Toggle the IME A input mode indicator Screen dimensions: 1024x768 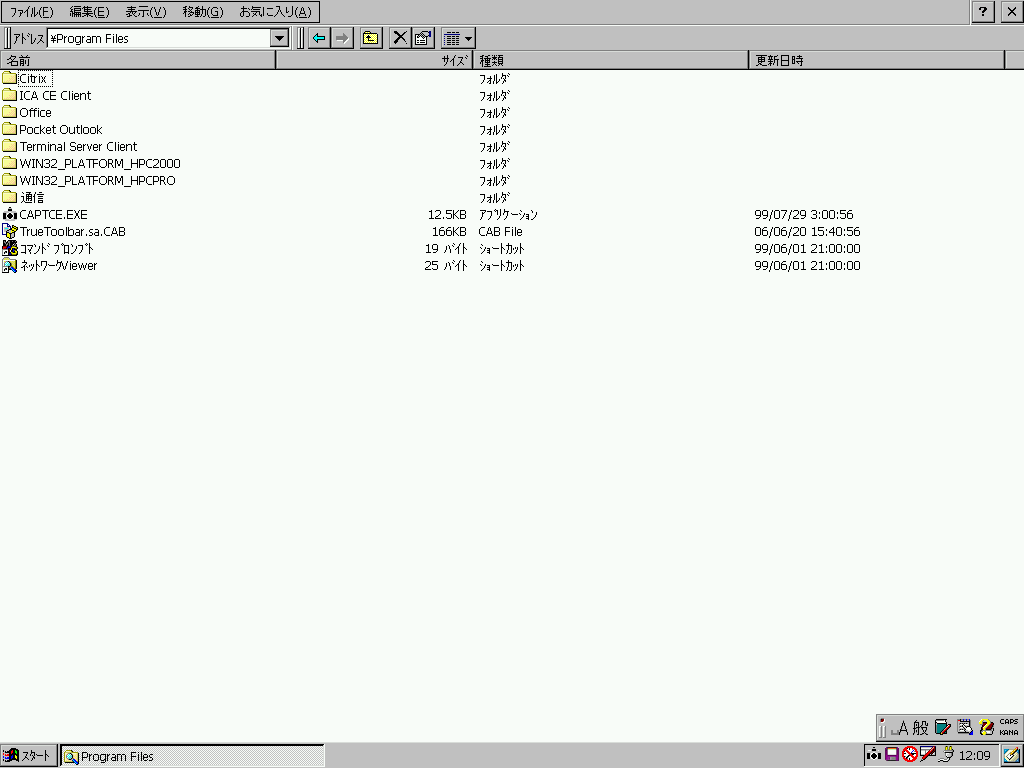[x=901, y=728]
